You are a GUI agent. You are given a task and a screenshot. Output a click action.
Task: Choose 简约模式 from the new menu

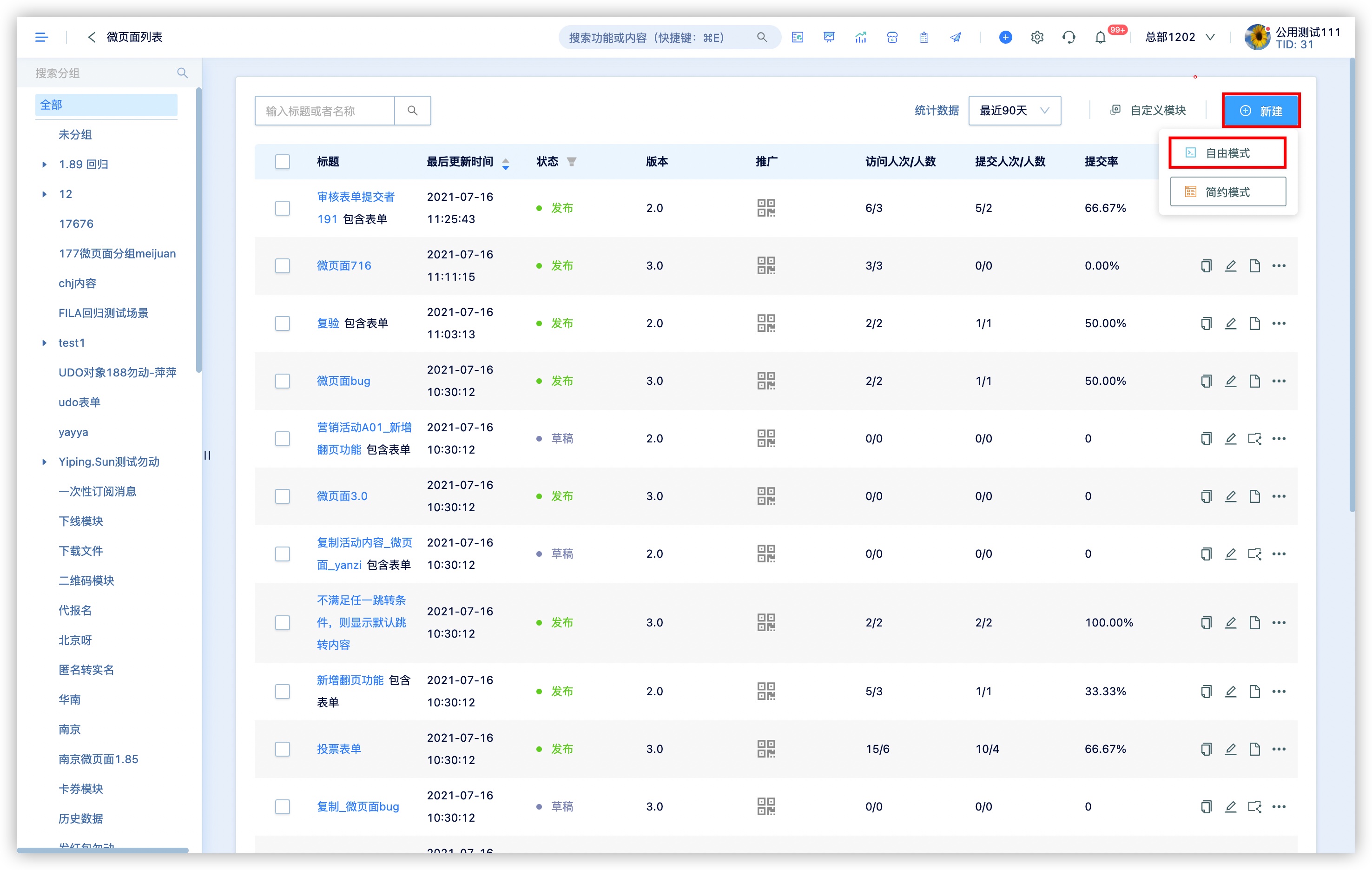[1227, 192]
